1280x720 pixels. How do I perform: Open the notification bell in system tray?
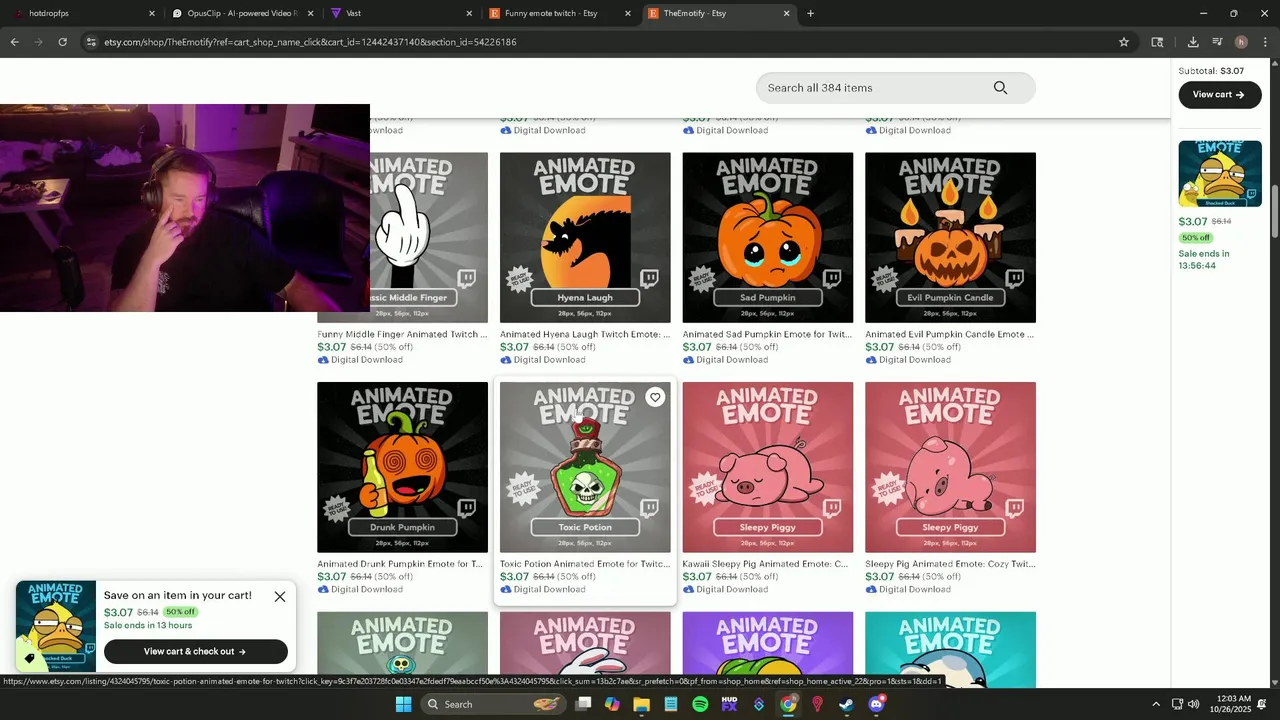(1262, 704)
